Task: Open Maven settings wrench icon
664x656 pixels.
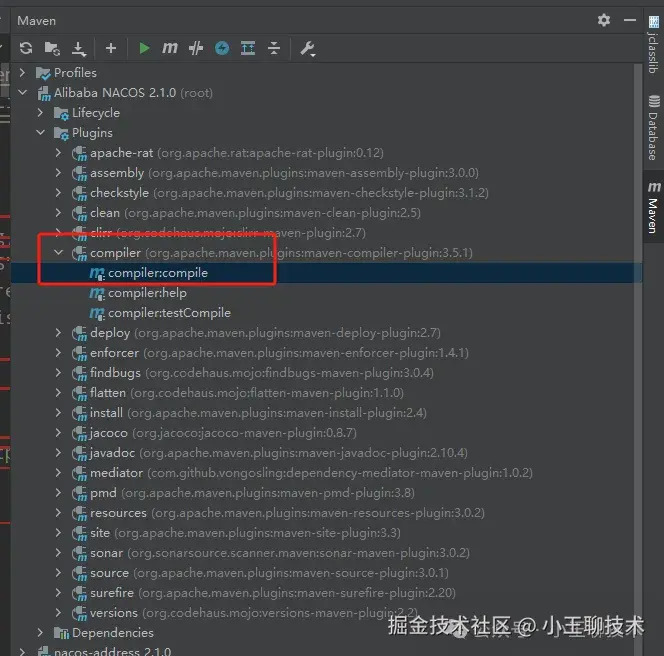Action: tap(307, 49)
